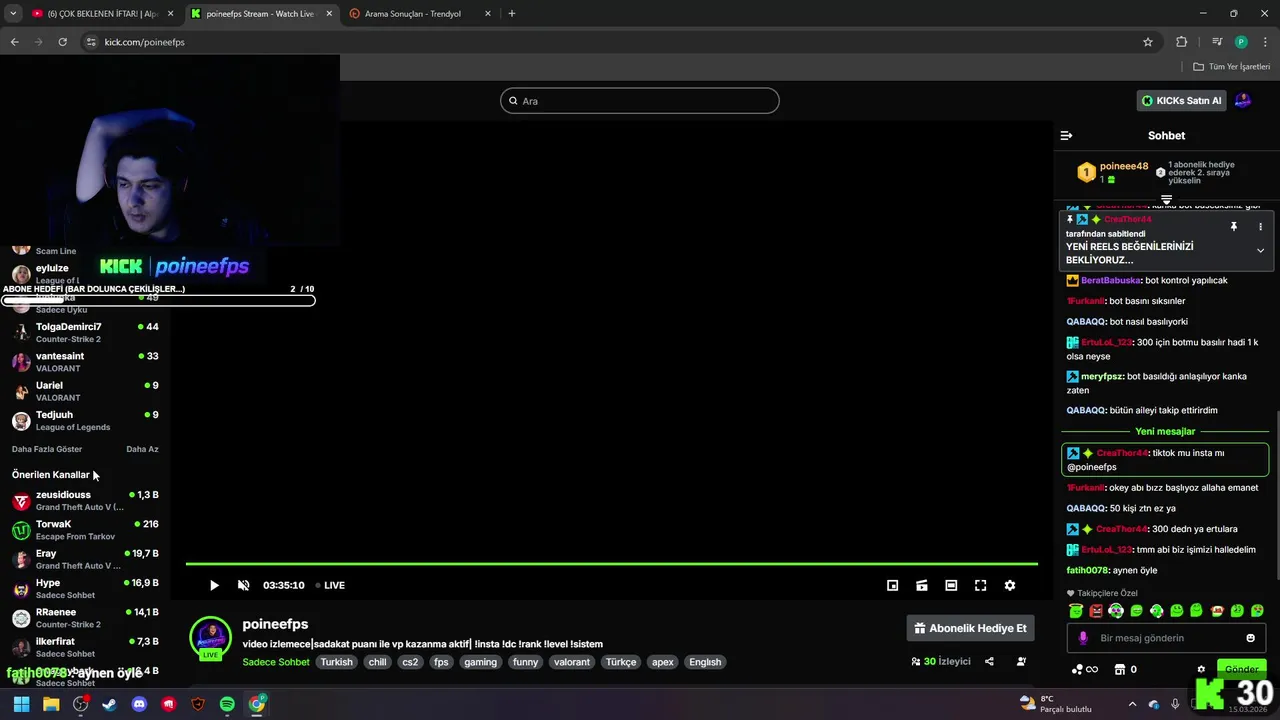Click the purple microphone icon in chat
This screenshot has height=720, width=1280.
pos(1083,638)
